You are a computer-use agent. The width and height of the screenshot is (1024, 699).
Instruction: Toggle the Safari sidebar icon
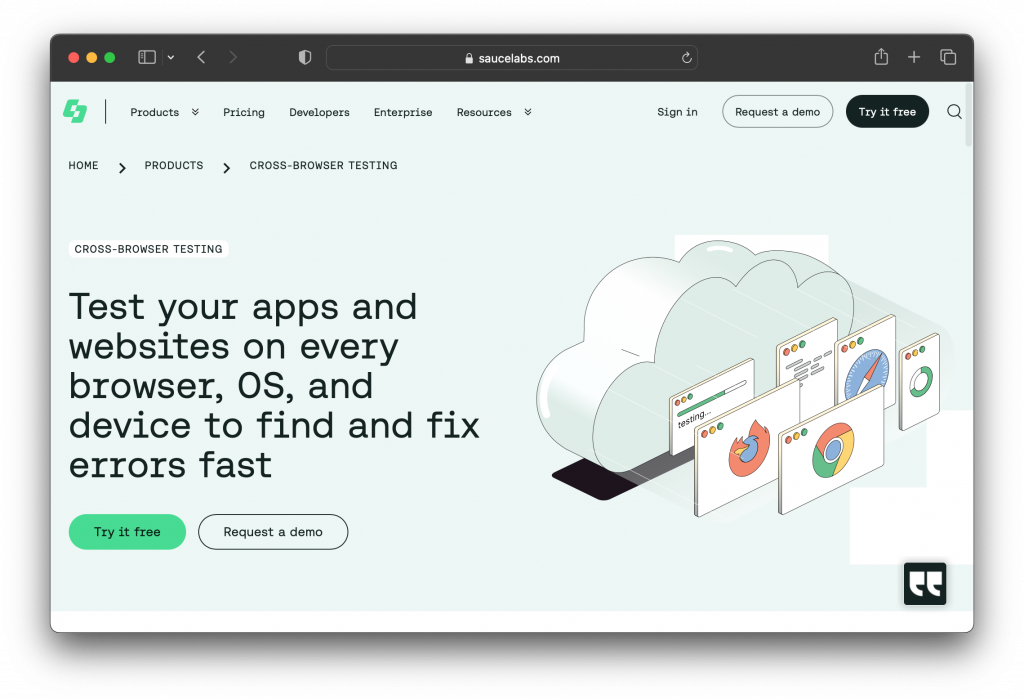[x=147, y=57]
